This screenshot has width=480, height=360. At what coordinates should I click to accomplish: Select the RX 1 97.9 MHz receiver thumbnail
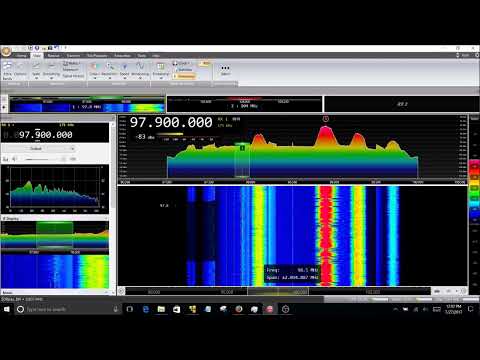tap(87, 104)
